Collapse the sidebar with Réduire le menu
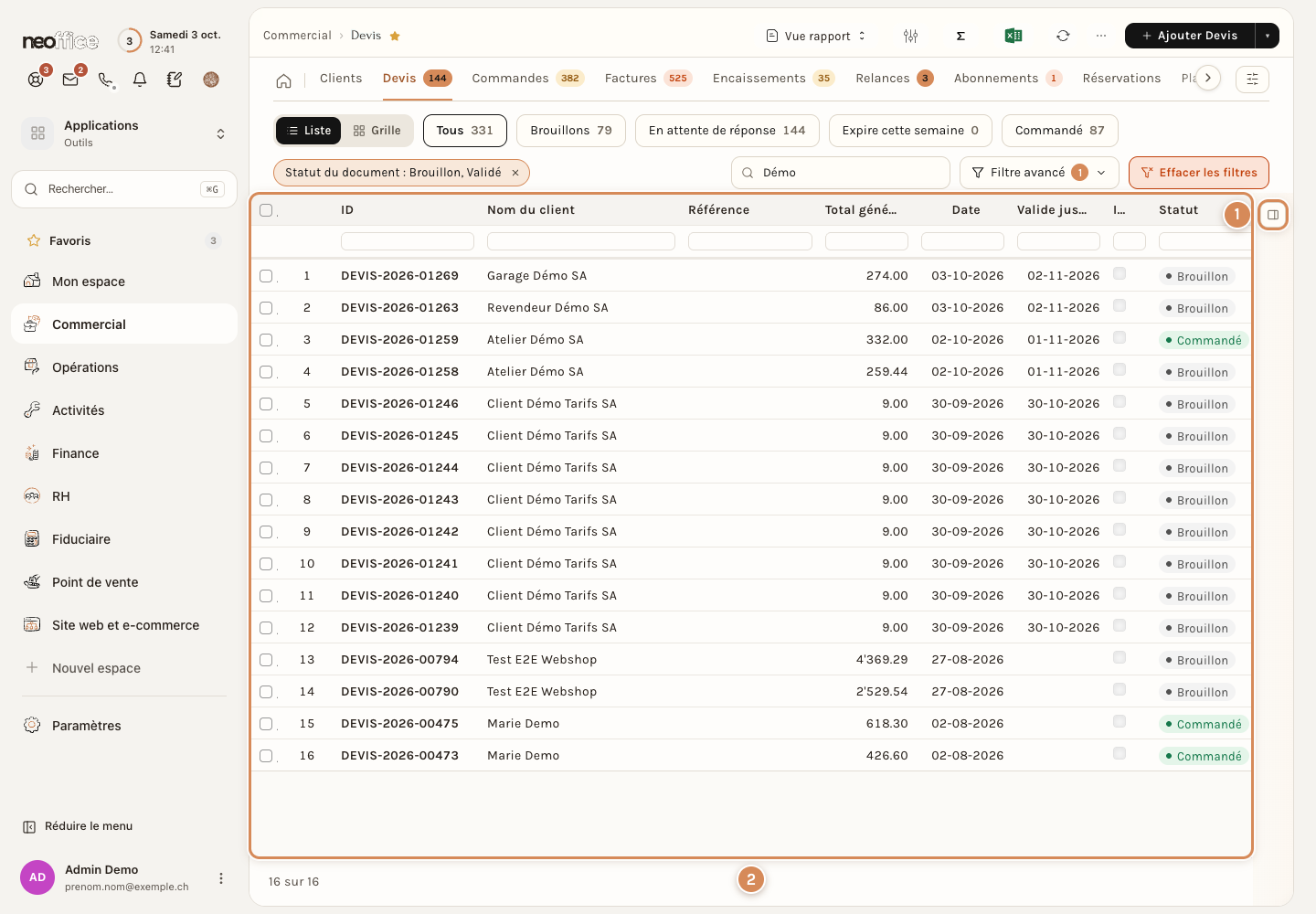 click(79, 826)
